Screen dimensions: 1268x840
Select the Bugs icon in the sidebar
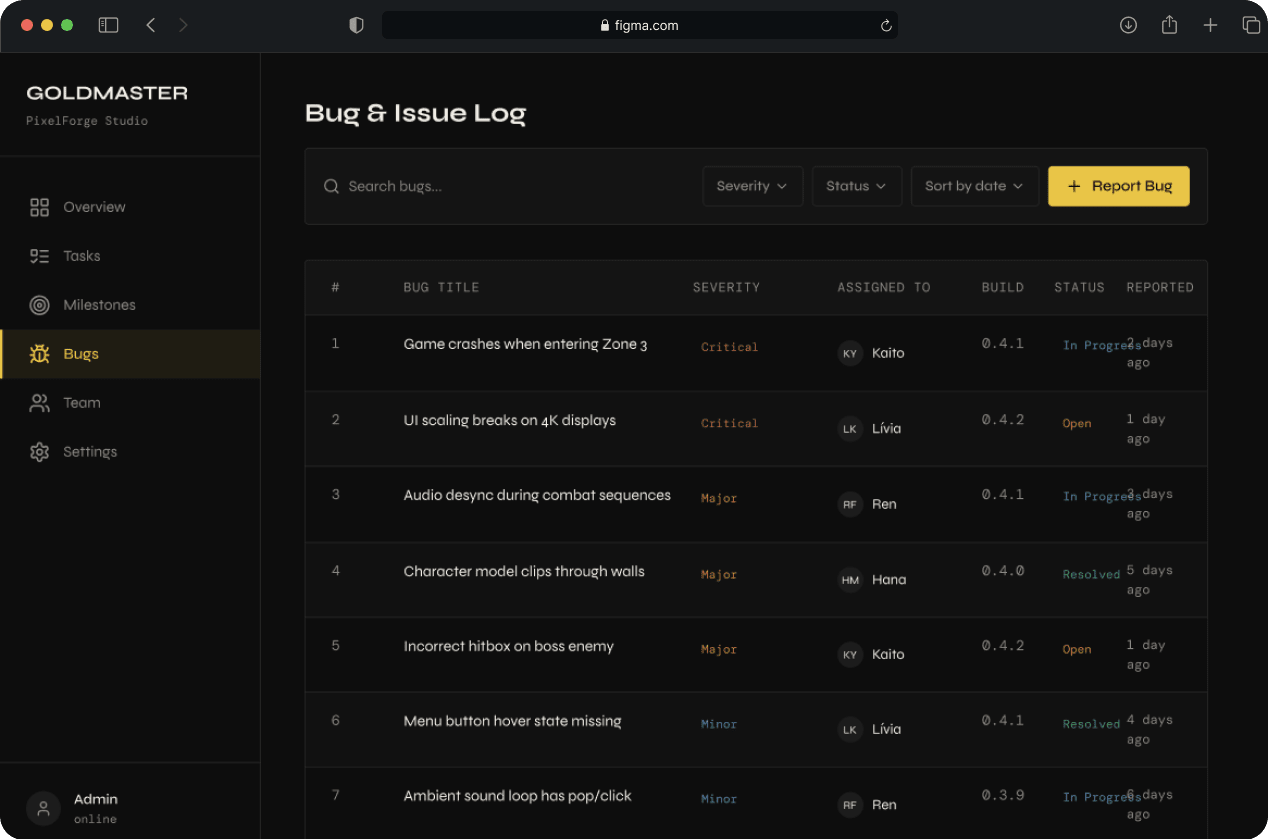[40, 353]
